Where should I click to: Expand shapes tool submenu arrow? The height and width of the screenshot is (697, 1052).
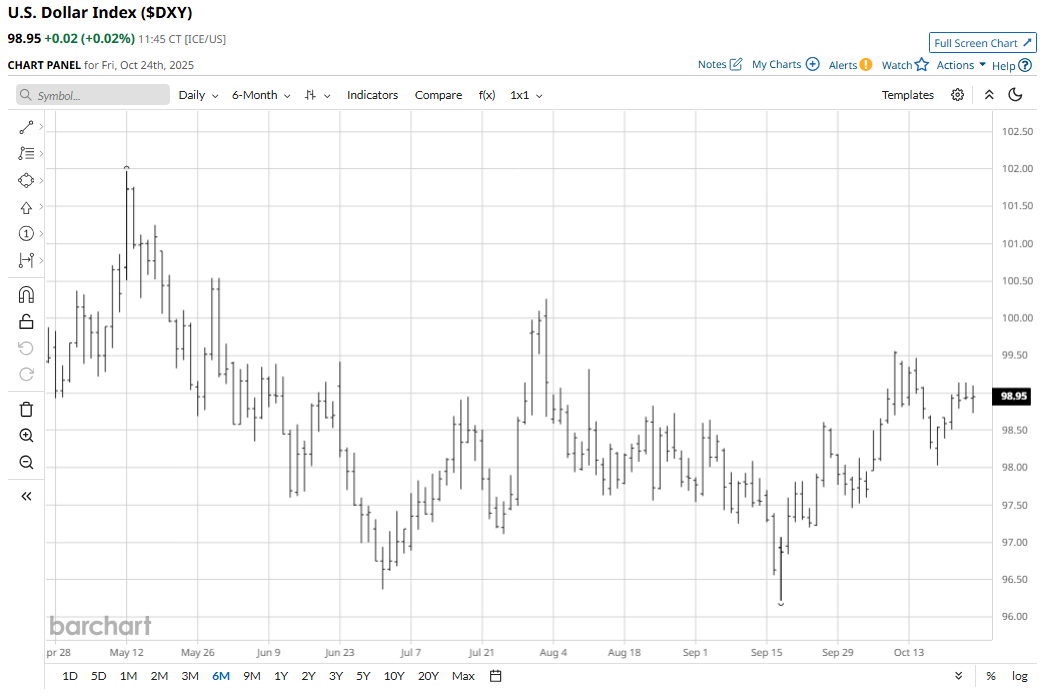click(42, 180)
